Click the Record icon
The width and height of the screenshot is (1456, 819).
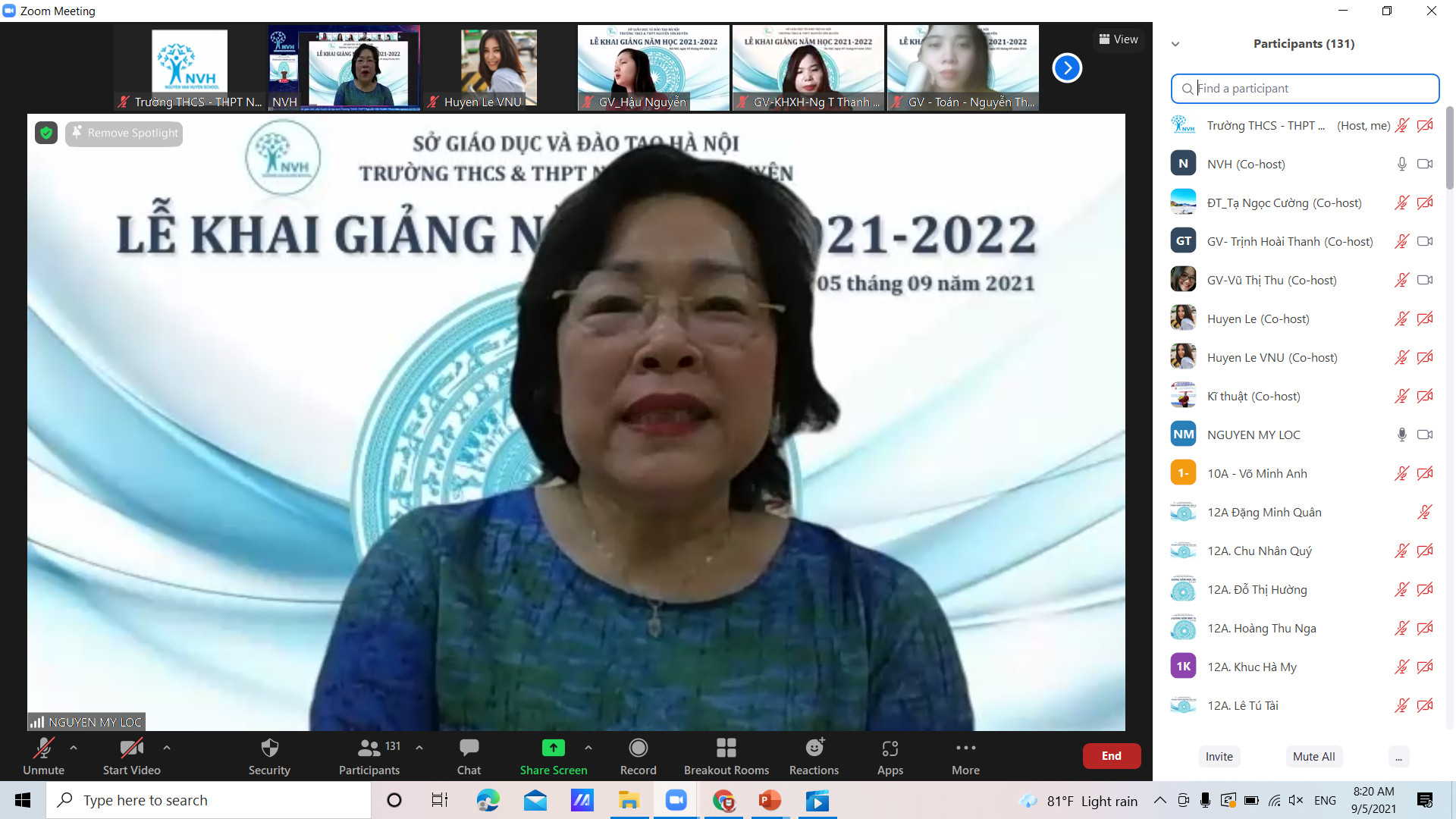[638, 748]
